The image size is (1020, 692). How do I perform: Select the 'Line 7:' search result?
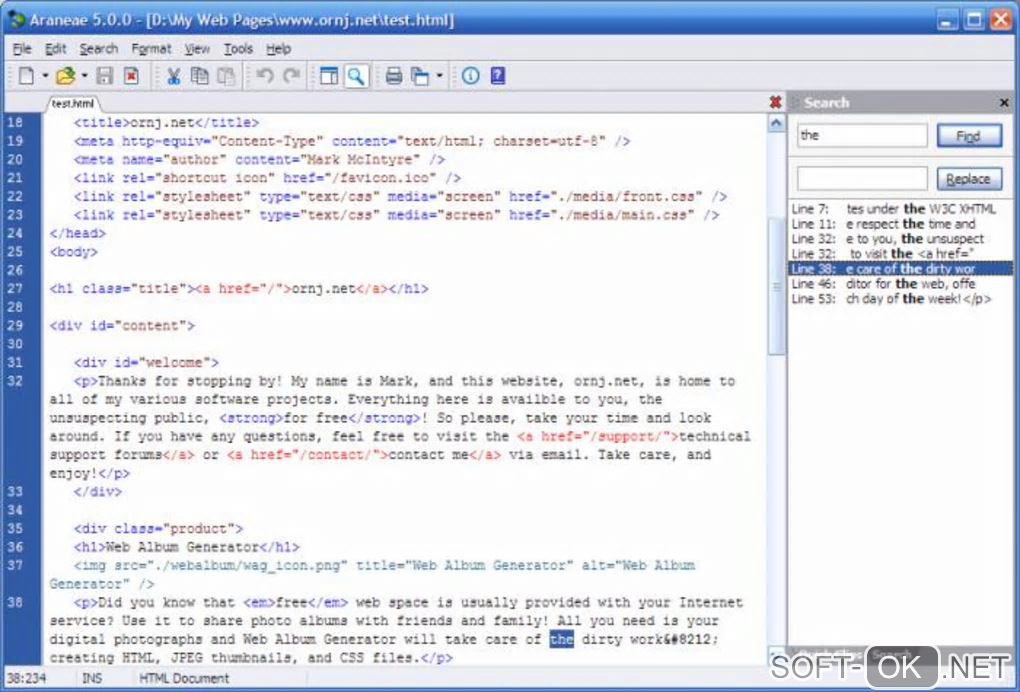(900, 209)
